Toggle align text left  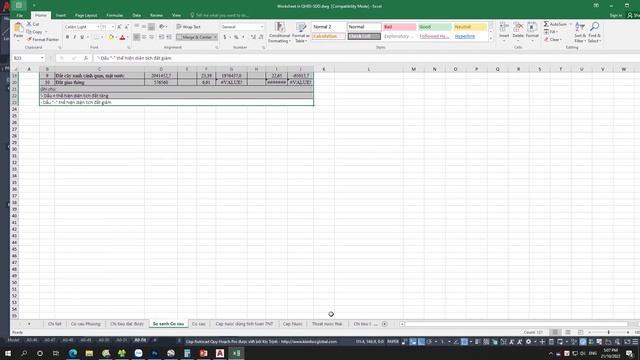pos(137,37)
